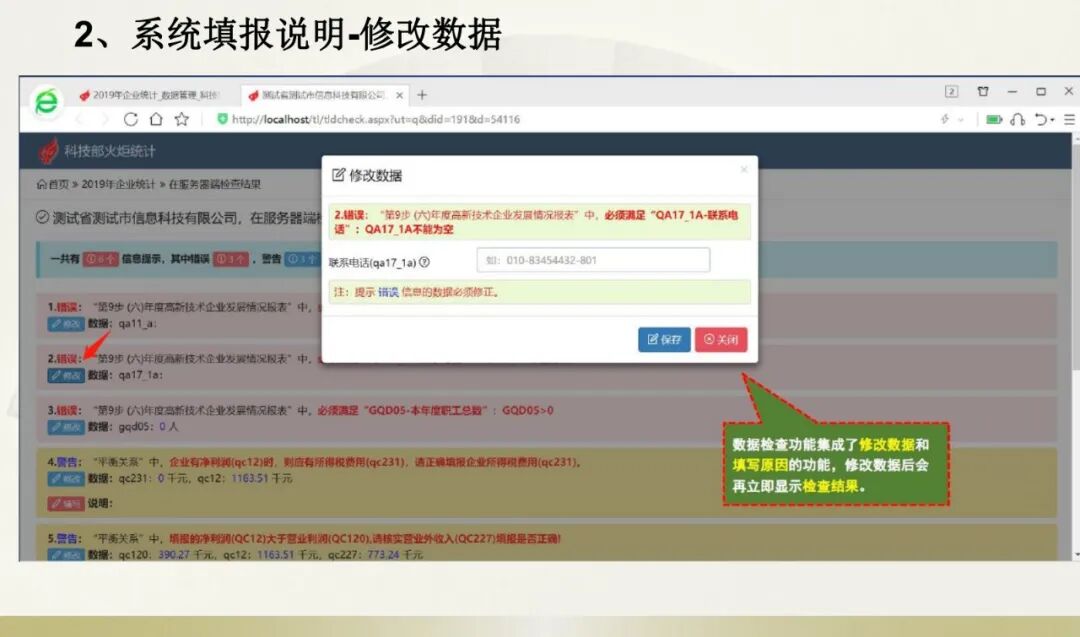Click the 773.24 千元 qc227 value

(395, 554)
